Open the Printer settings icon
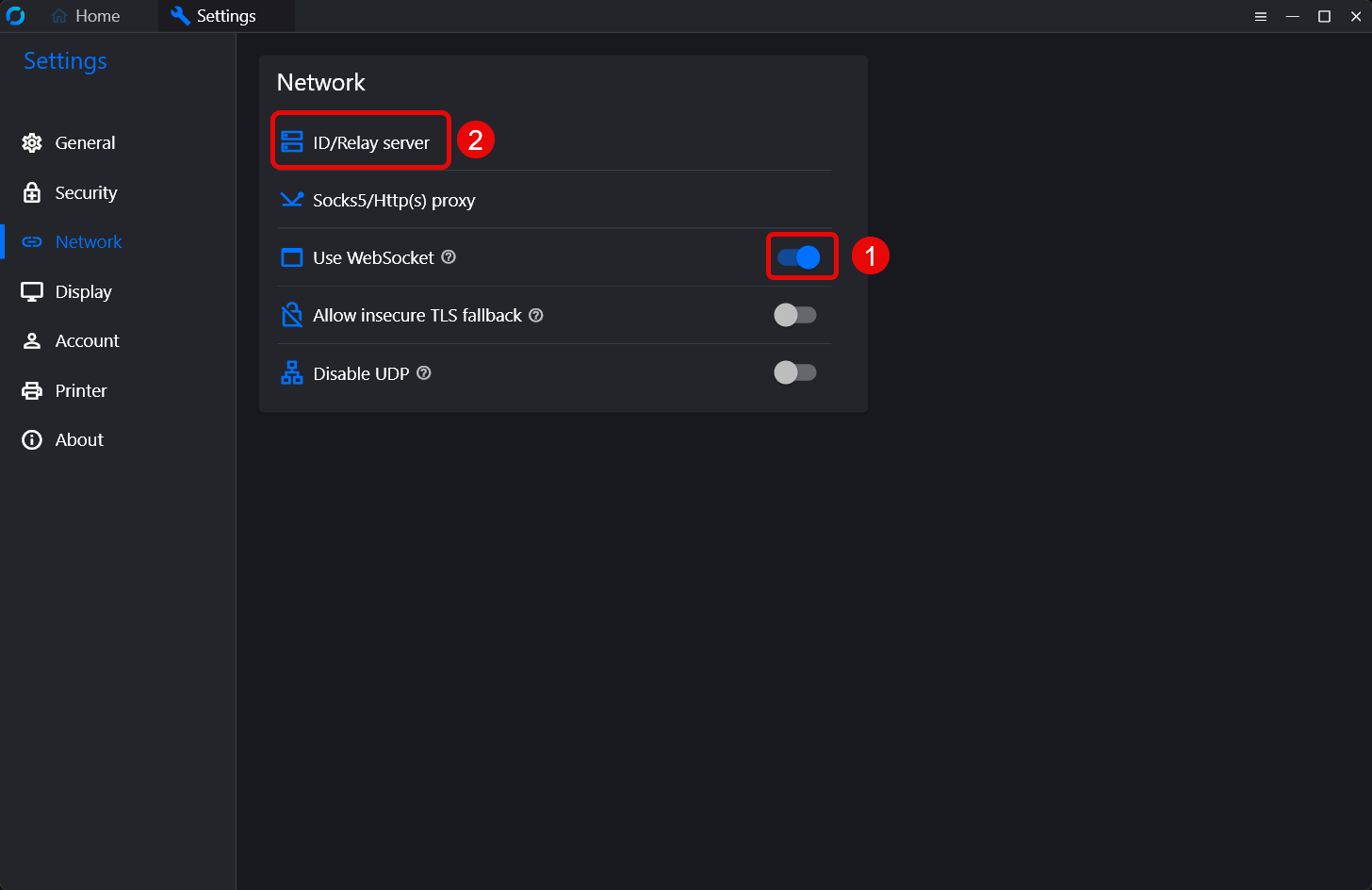The image size is (1372, 890). (x=32, y=390)
